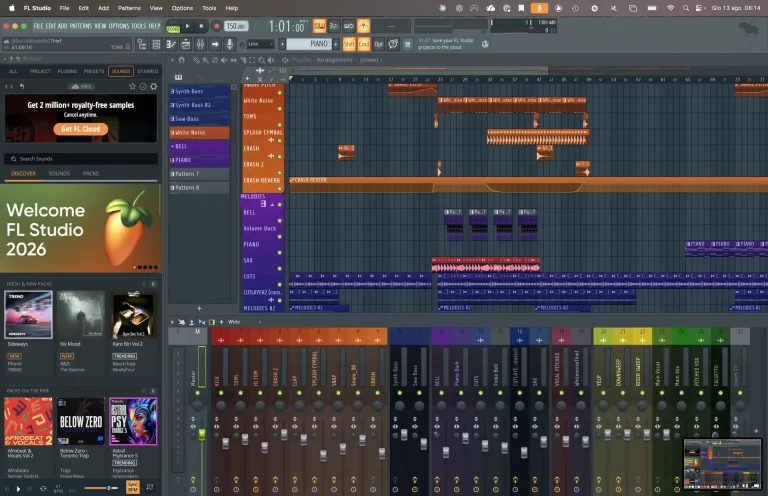768x496 pixels.
Task: Turn the KICK mixer track pan knob
Action: pyautogui.click(x=221, y=405)
